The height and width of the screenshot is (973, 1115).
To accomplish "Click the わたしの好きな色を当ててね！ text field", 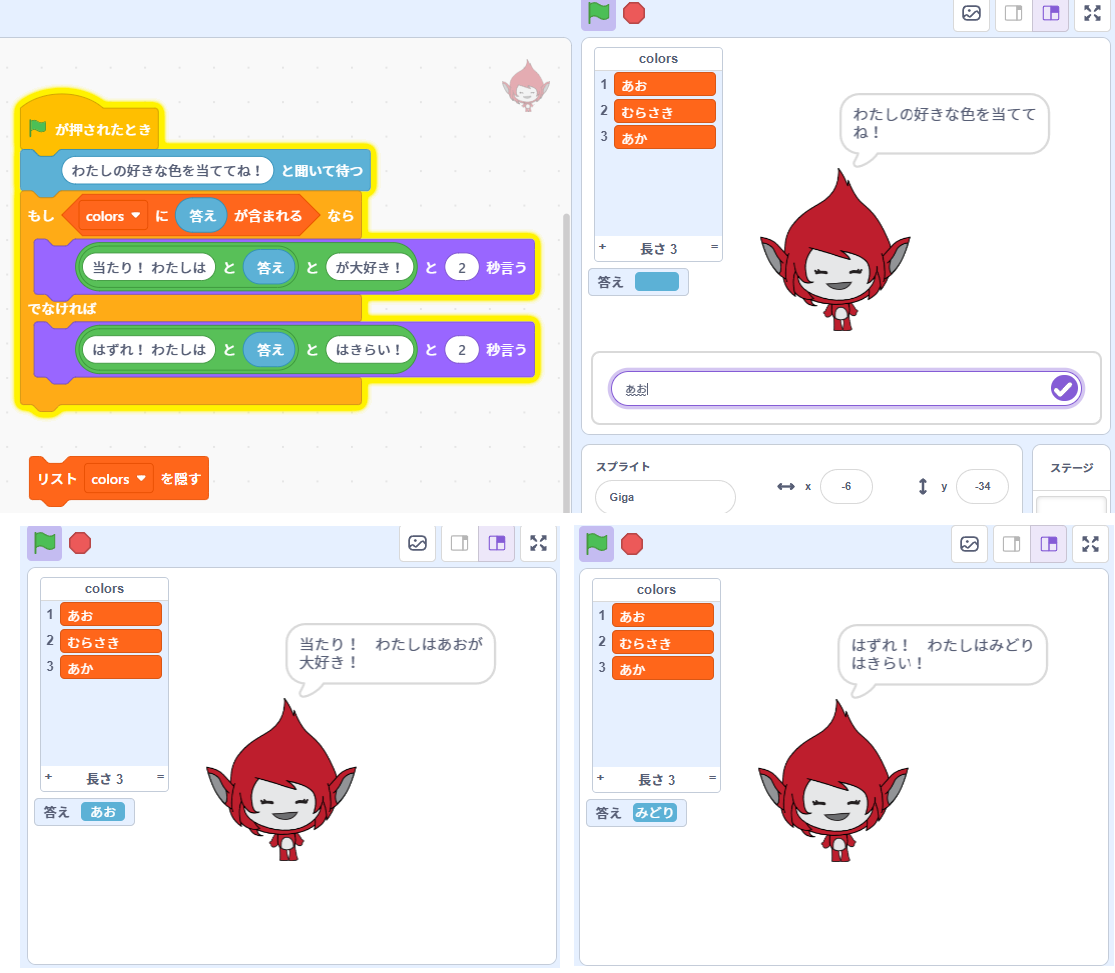I will click(x=167, y=171).
